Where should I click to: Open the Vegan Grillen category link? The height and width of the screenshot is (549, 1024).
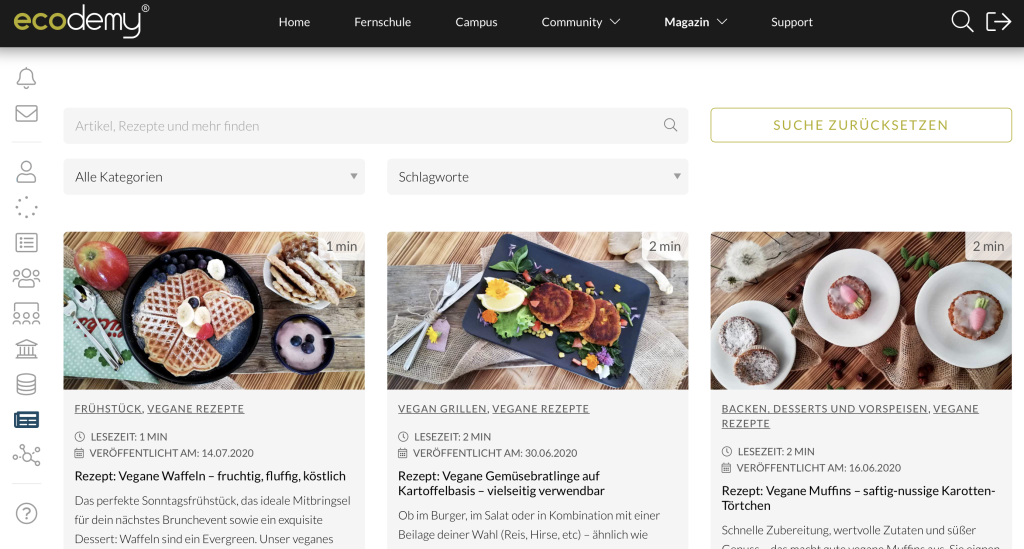(442, 409)
